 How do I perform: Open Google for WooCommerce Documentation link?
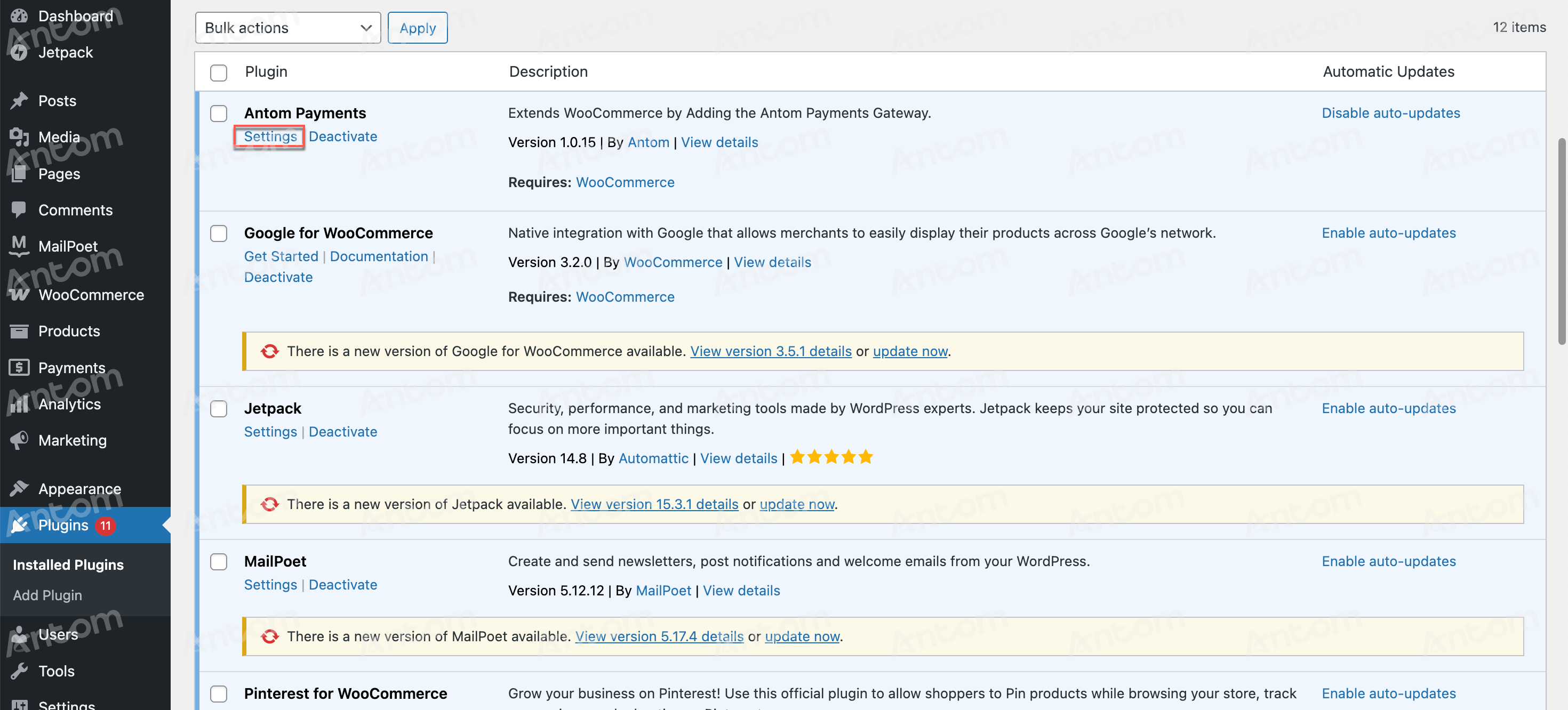click(379, 256)
